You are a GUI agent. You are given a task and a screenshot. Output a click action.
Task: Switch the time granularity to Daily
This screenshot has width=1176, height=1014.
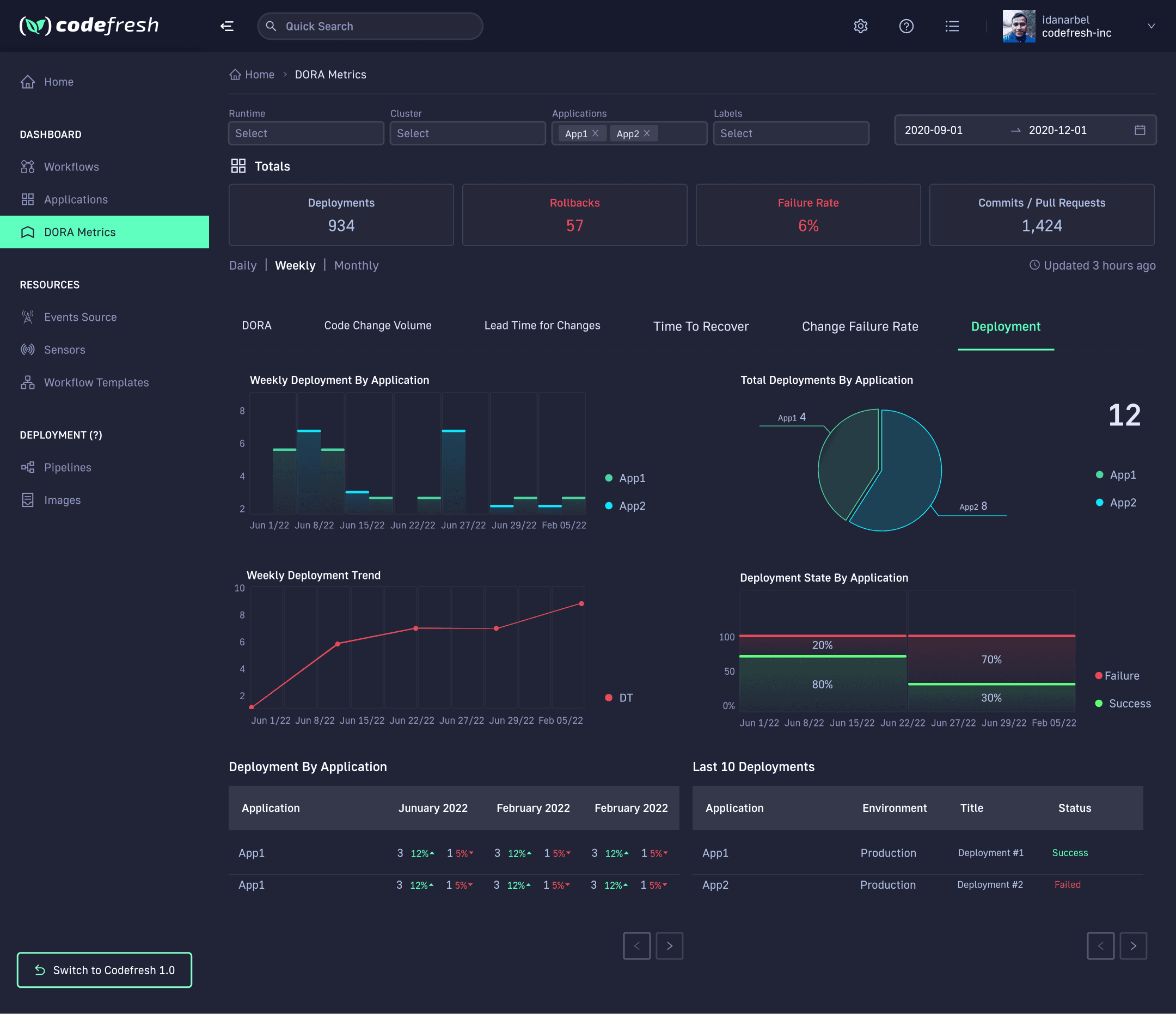coord(242,265)
